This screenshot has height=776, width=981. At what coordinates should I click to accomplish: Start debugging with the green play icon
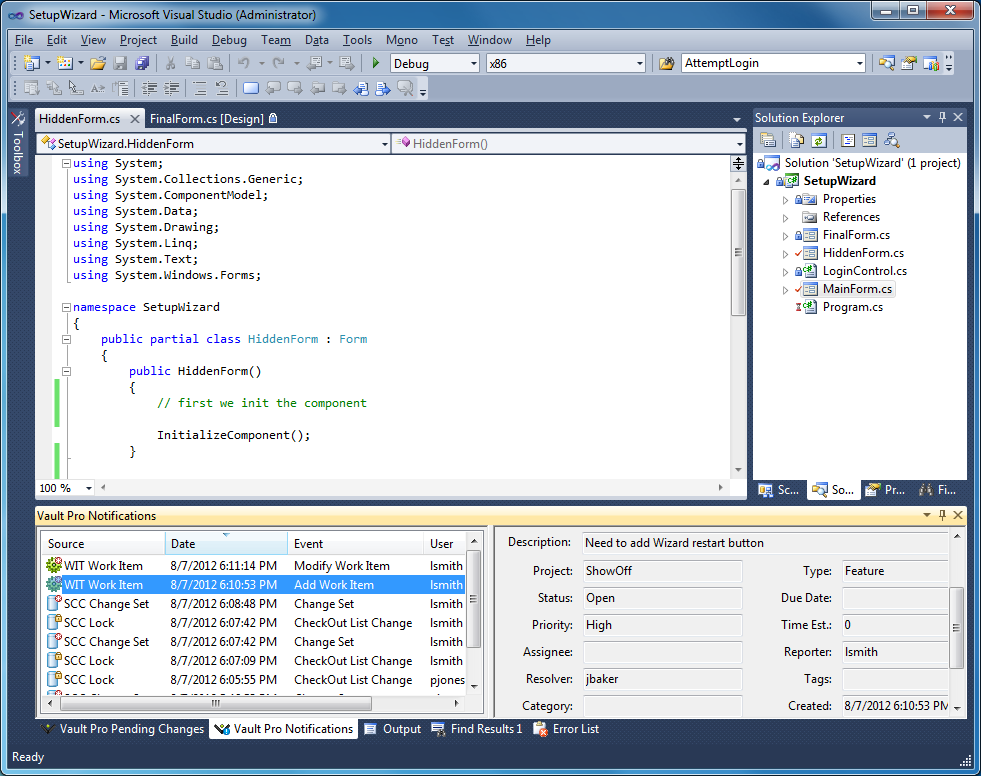tap(376, 64)
